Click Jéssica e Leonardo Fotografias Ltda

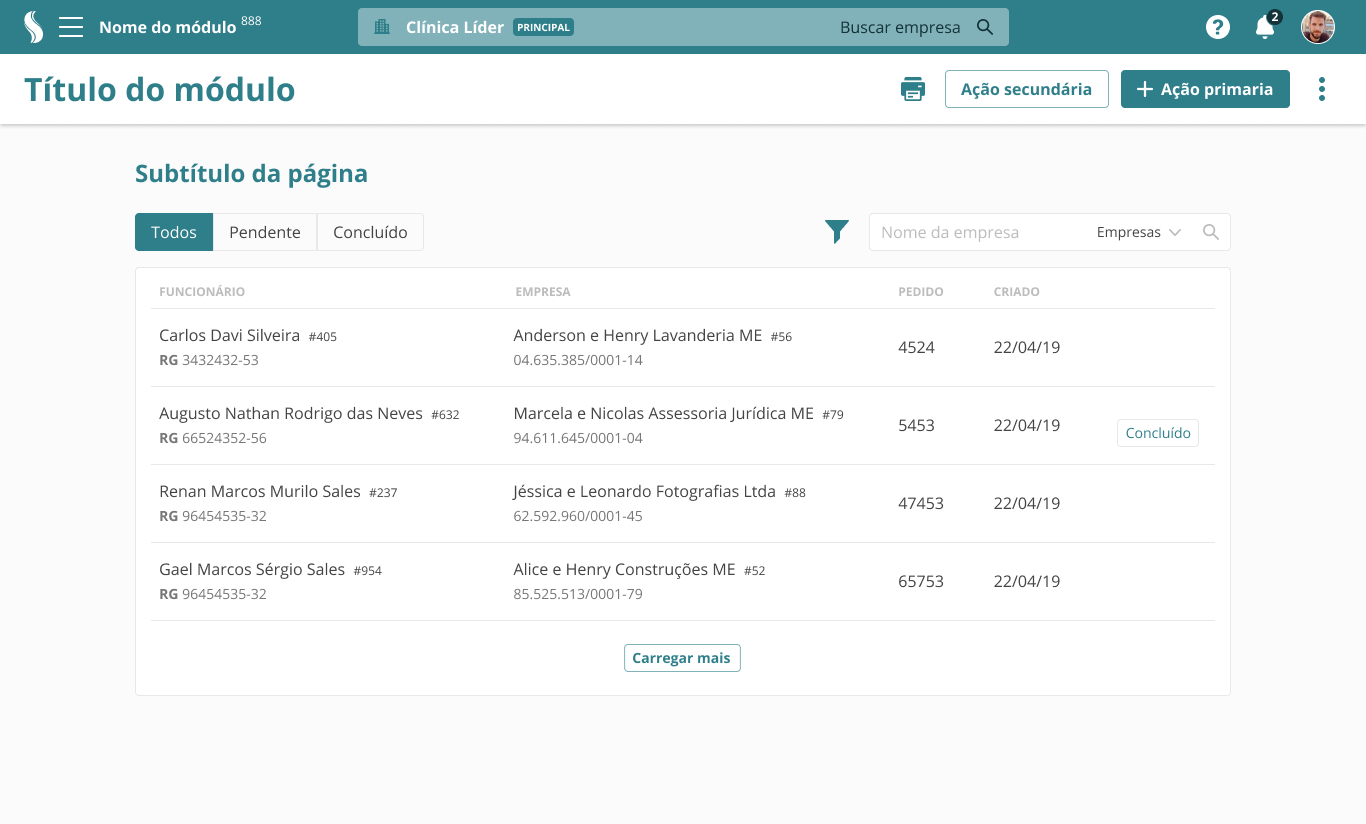tap(644, 492)
